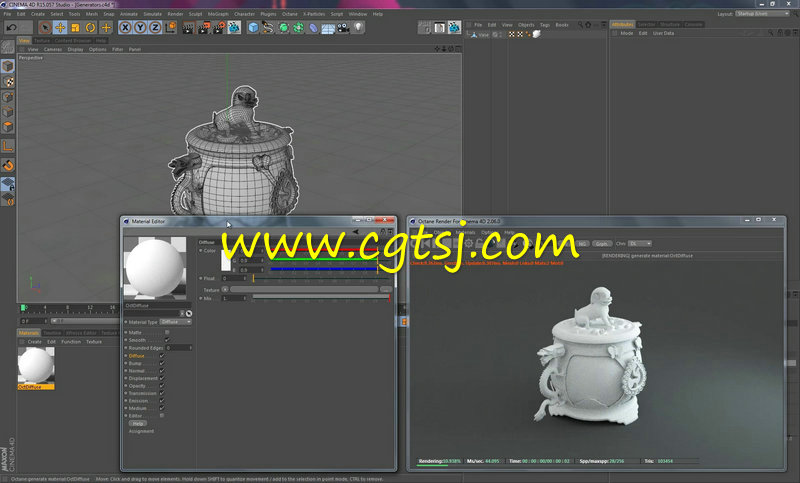
Task: Open the Chn dropdown in Octane window
Action: coord(640,244)
